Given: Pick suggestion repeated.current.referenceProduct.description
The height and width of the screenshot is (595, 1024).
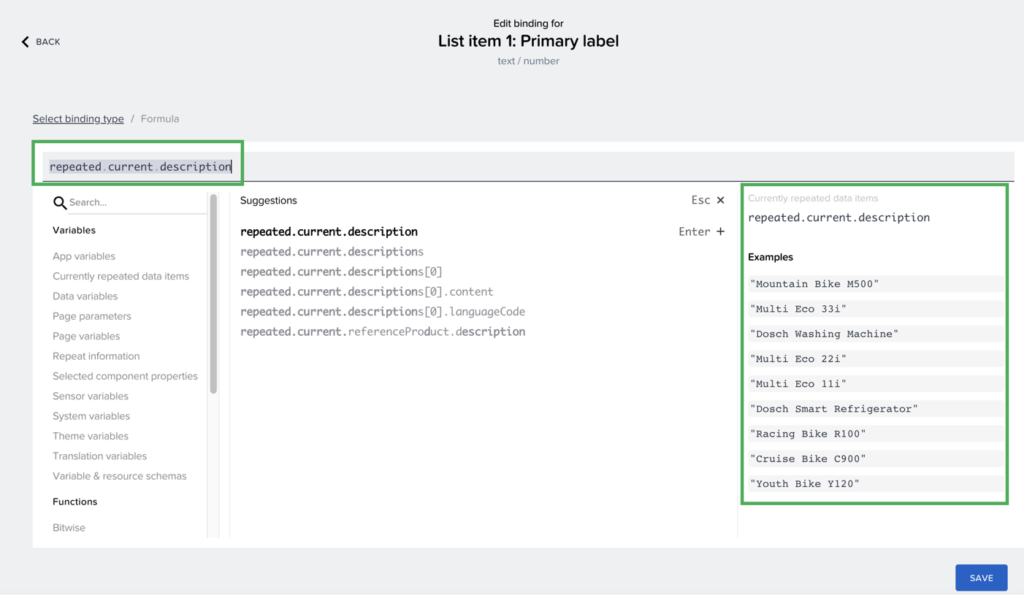Looking at the screenshot, I should (382, 332).
